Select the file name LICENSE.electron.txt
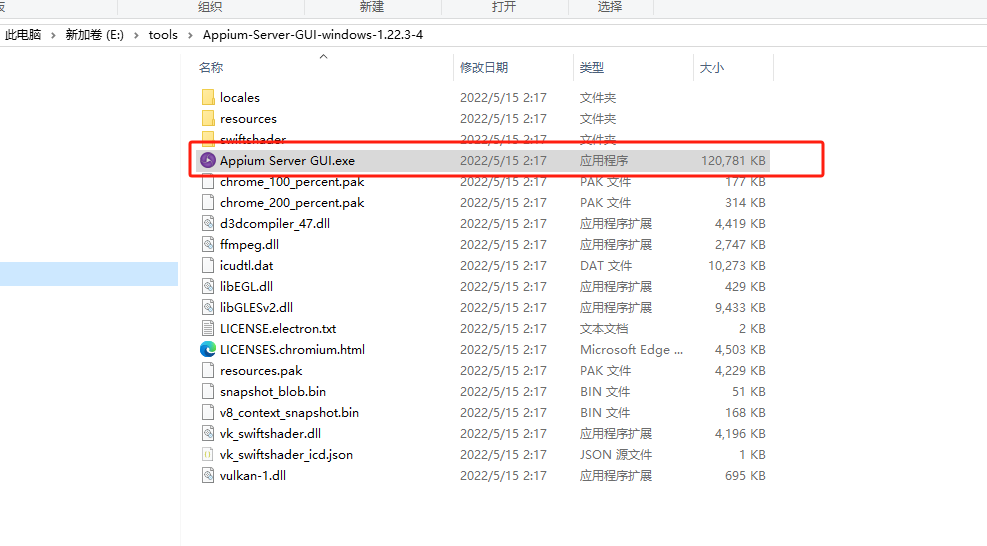Image resolution: width=987 pixels, height=546 pixels. pyautogui.click(x=278, y=329)
